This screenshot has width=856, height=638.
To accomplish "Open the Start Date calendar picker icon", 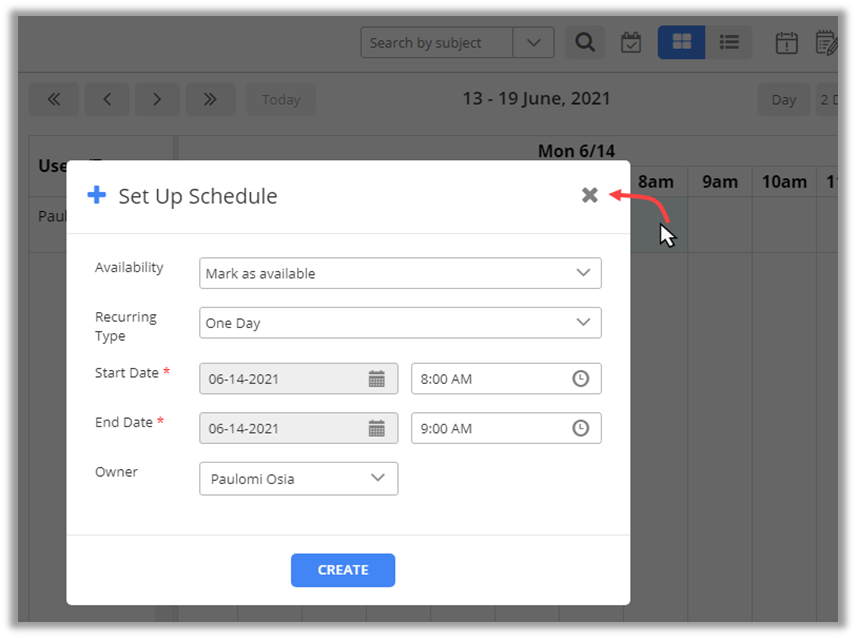I will 377,379.
